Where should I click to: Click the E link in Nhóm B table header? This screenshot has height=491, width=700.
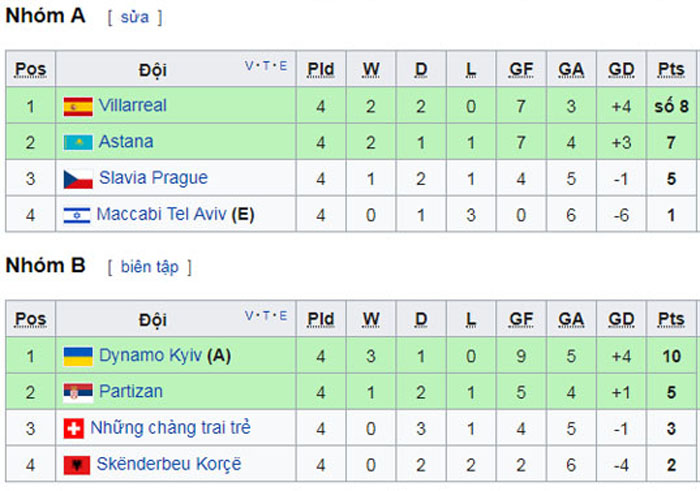pyautogui.click(x=283, y=316)
